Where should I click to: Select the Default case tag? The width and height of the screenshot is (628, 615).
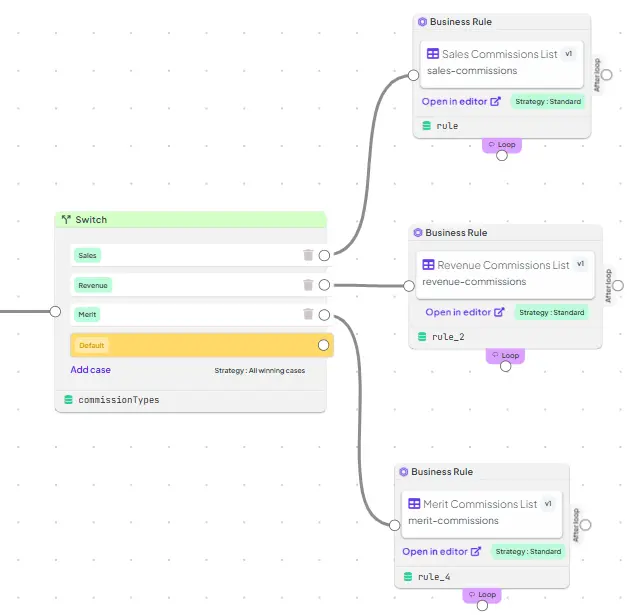pos(91,345)
